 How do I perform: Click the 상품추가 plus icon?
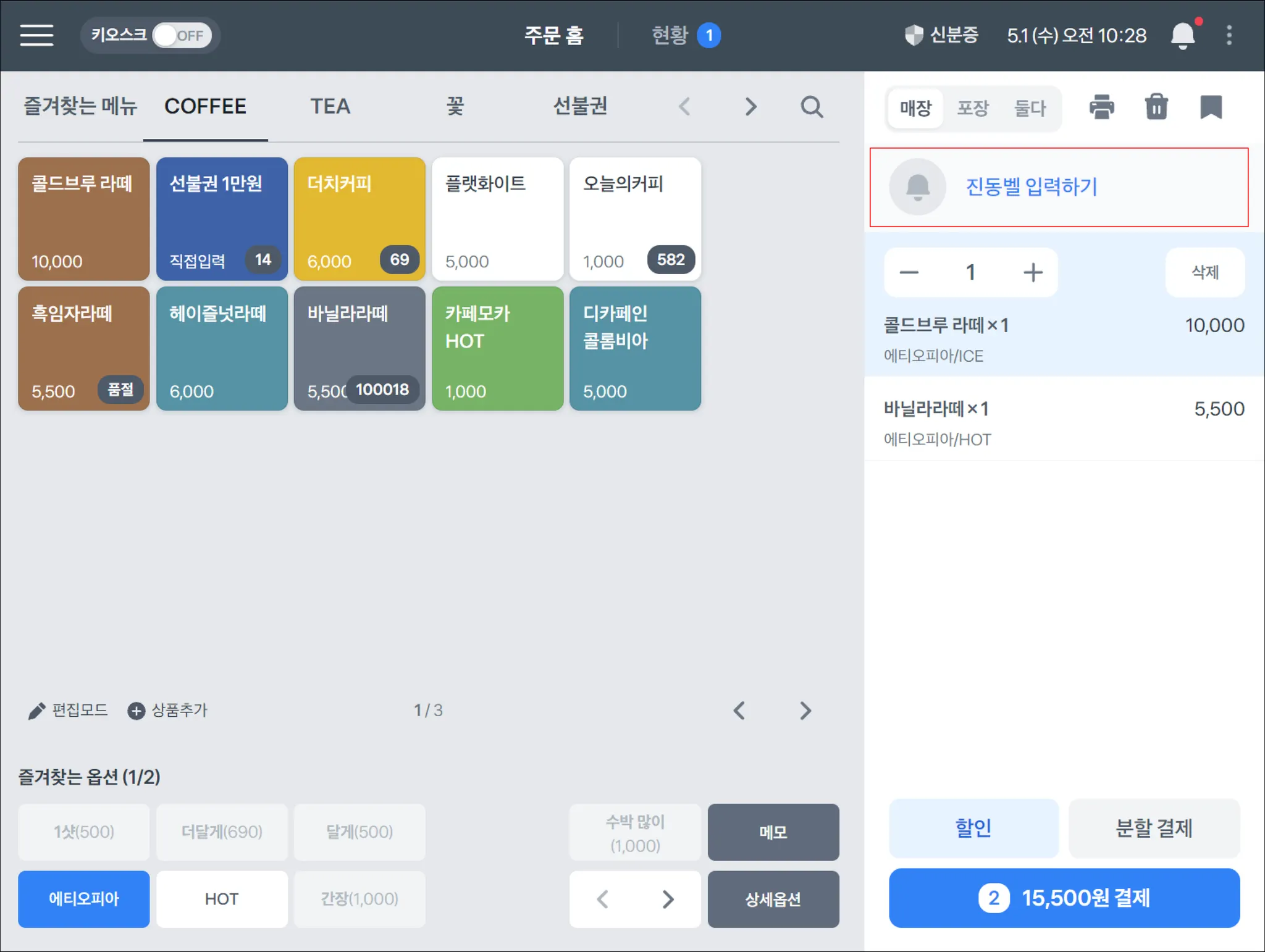136,711
